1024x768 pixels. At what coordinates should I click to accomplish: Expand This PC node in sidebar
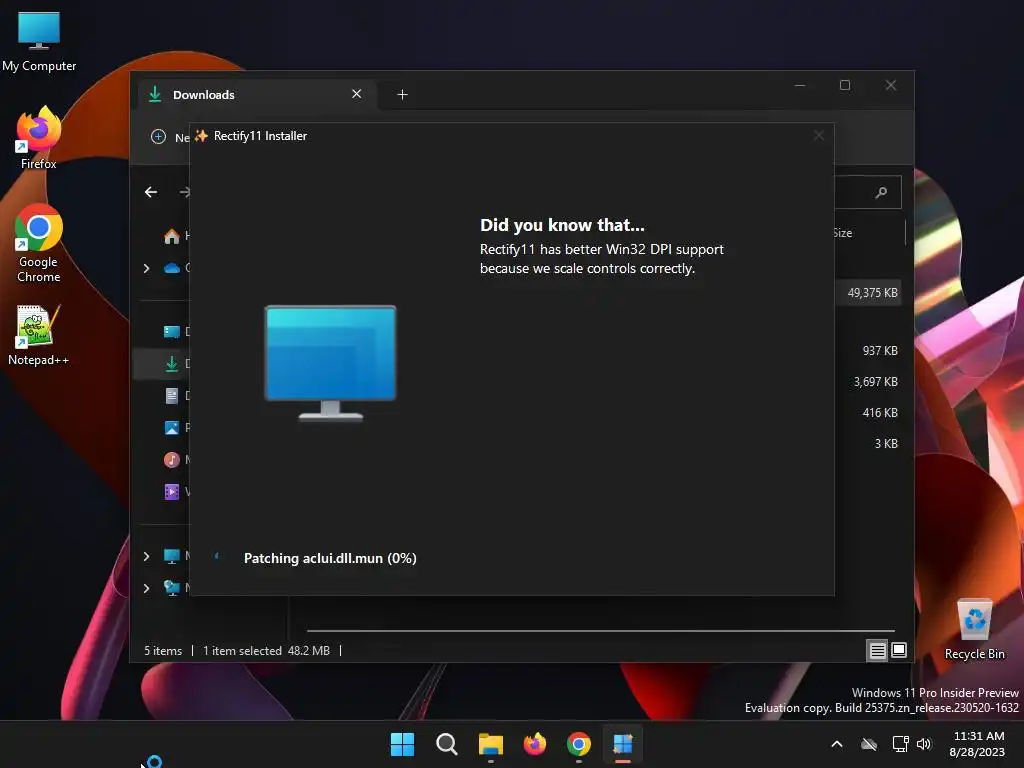click(x=146, y=556)
